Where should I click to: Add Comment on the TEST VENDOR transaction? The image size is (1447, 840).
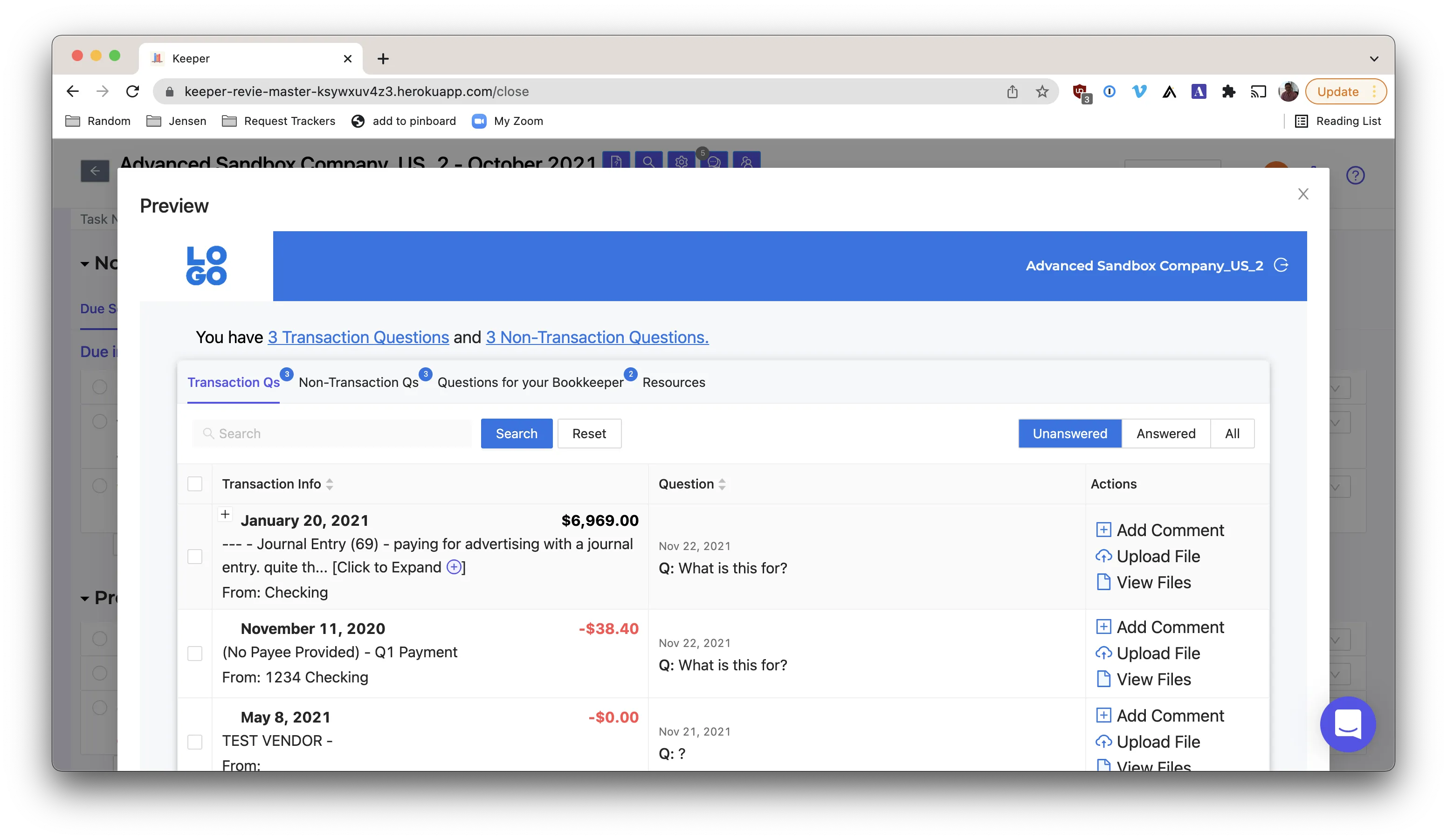(x=1160, y=716)
